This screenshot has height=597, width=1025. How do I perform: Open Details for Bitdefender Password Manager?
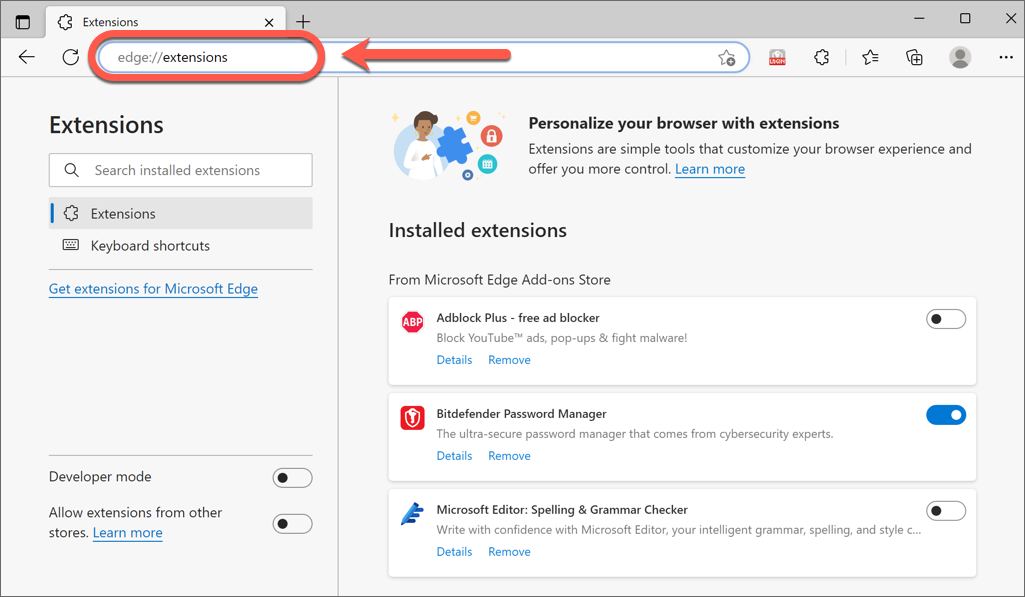[x=454, y=456]
